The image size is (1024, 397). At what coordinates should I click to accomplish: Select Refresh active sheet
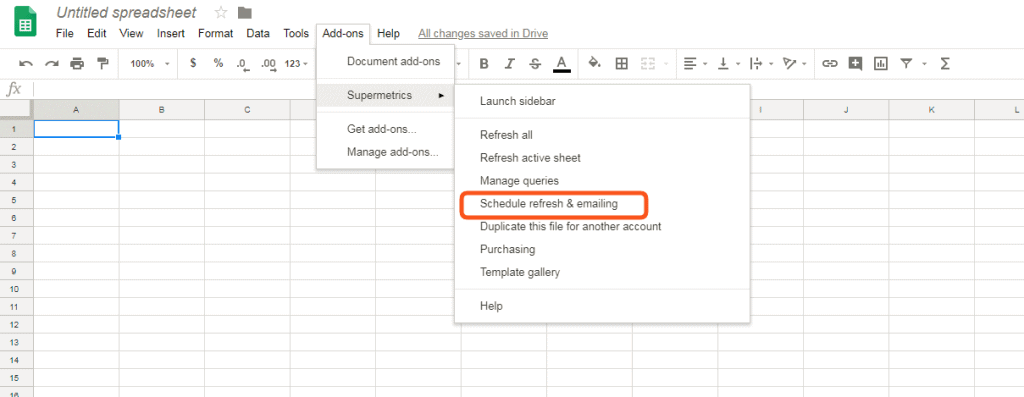pyautogui.click(x=602, y=158)
